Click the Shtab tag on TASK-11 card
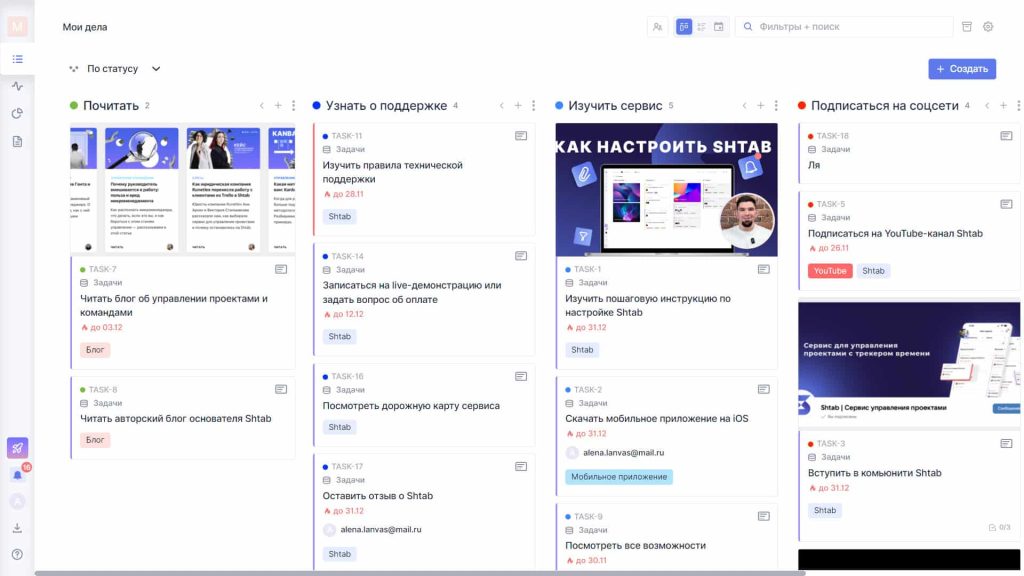Screen dimensions: 1024x576 pyautogui.click(x=340, y=216)
